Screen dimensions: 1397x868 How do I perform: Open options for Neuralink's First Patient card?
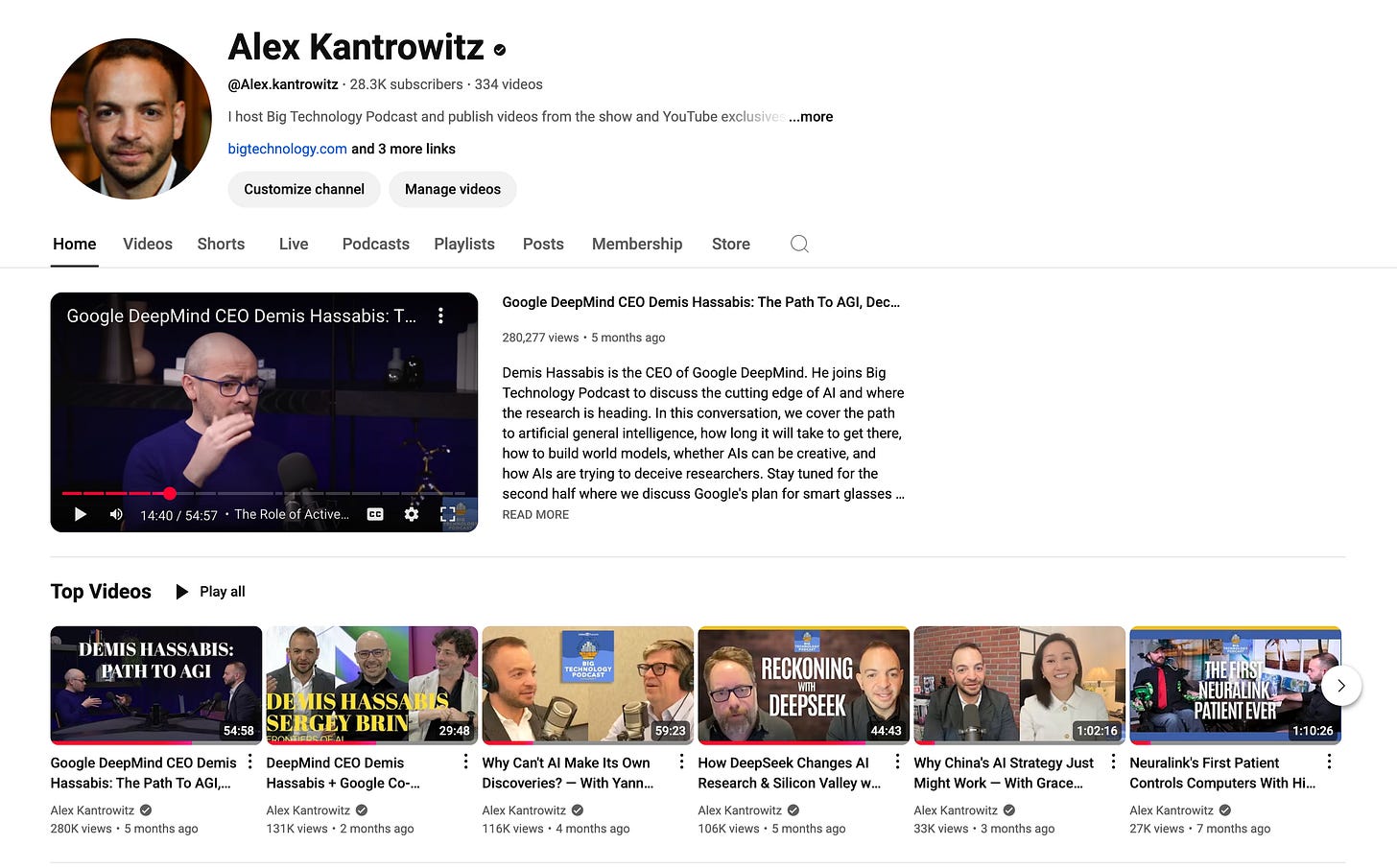(x=1330, y=762)
